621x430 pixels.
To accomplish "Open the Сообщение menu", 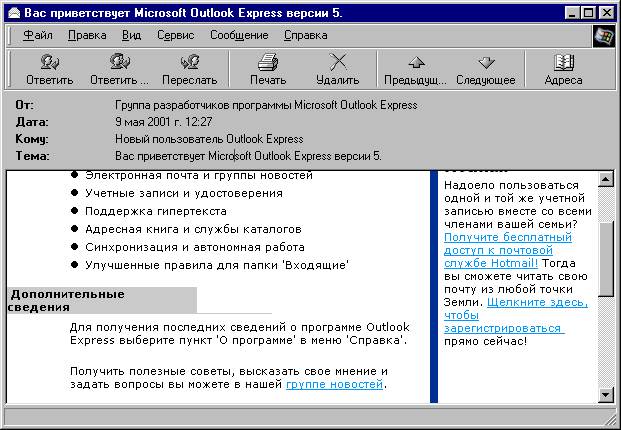I will 239,35.
